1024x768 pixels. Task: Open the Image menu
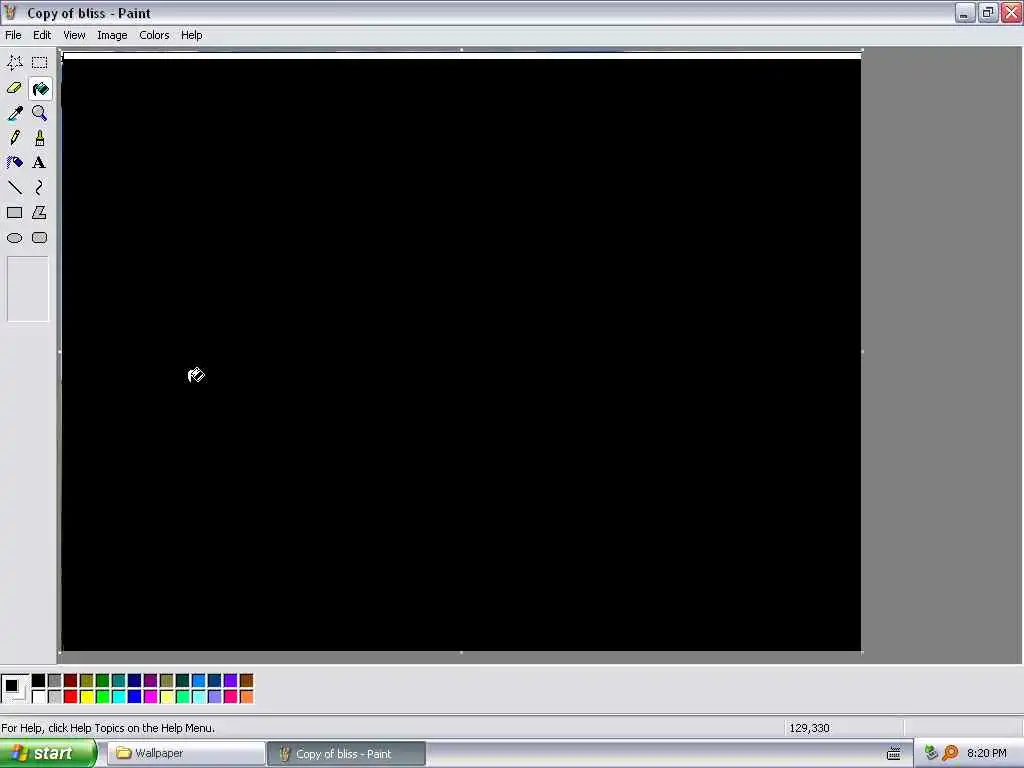(x=112, y=35)
